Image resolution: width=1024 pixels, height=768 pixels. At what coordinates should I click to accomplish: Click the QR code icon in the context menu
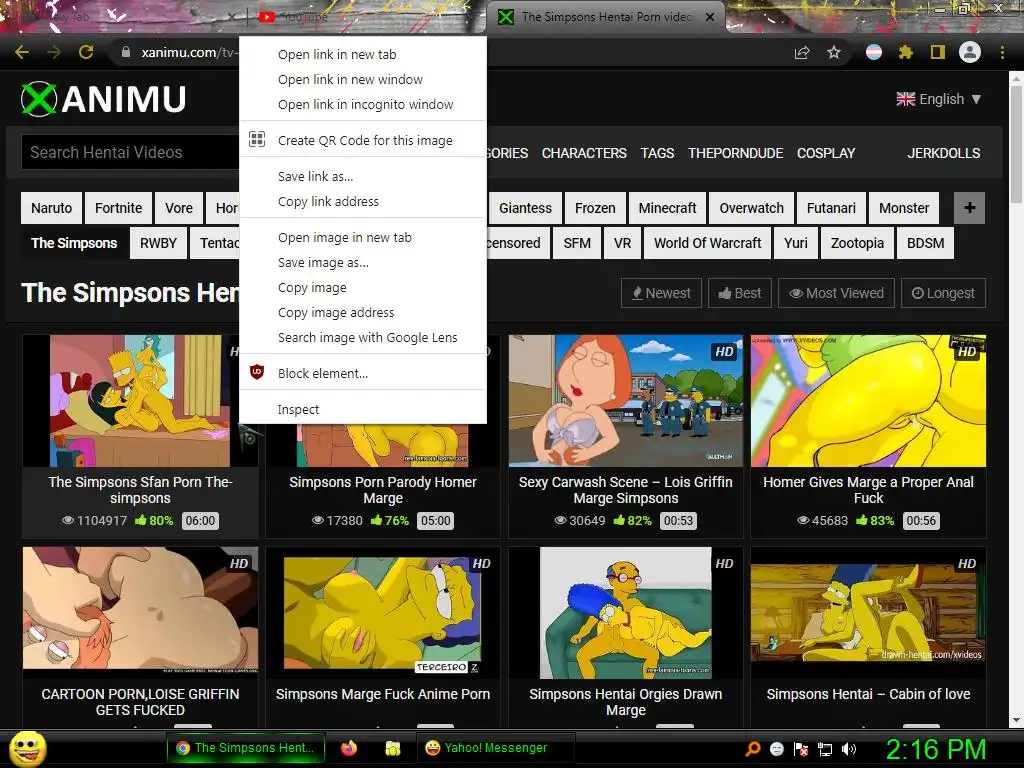(x=257, y=139)
